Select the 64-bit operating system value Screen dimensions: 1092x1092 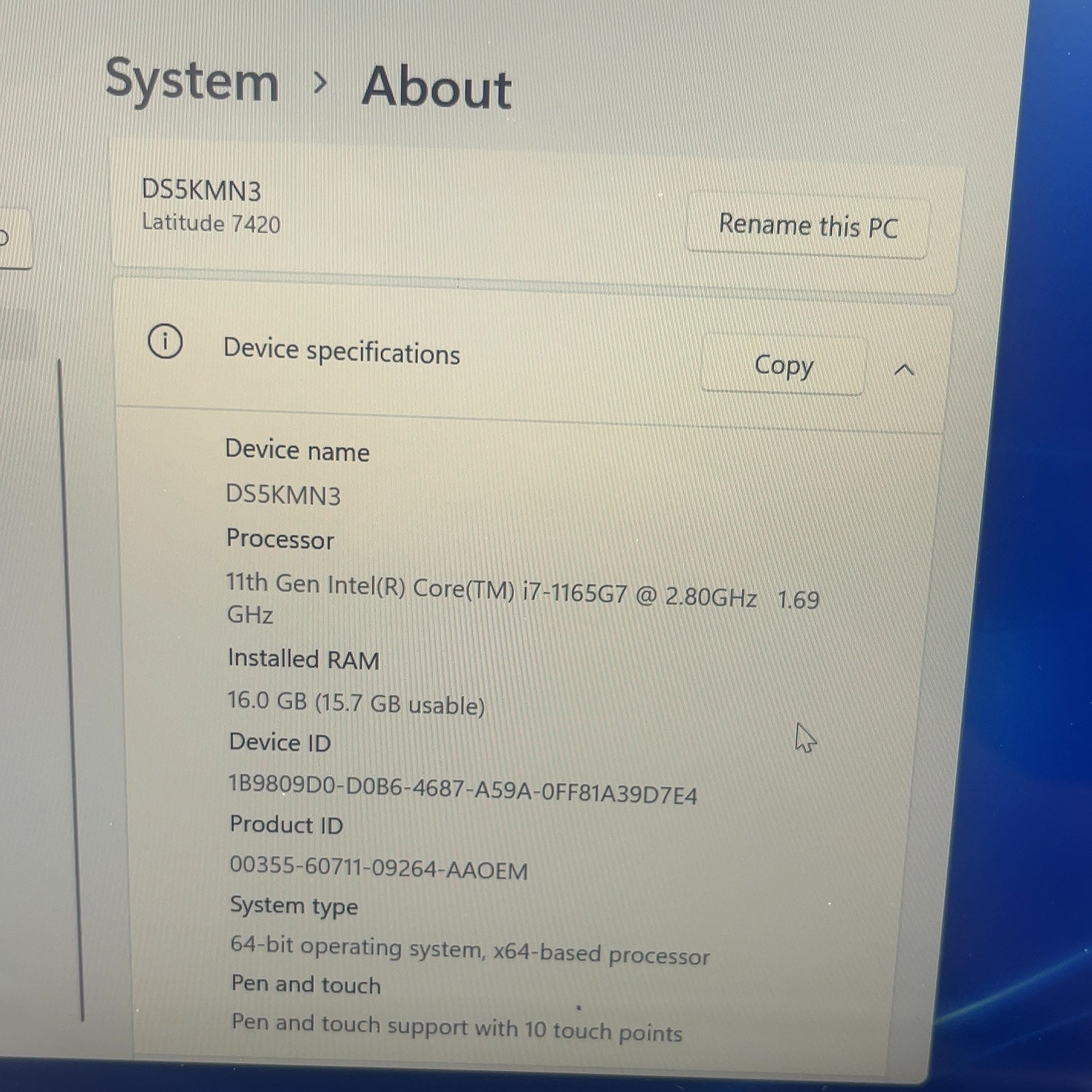pos(470,950)
